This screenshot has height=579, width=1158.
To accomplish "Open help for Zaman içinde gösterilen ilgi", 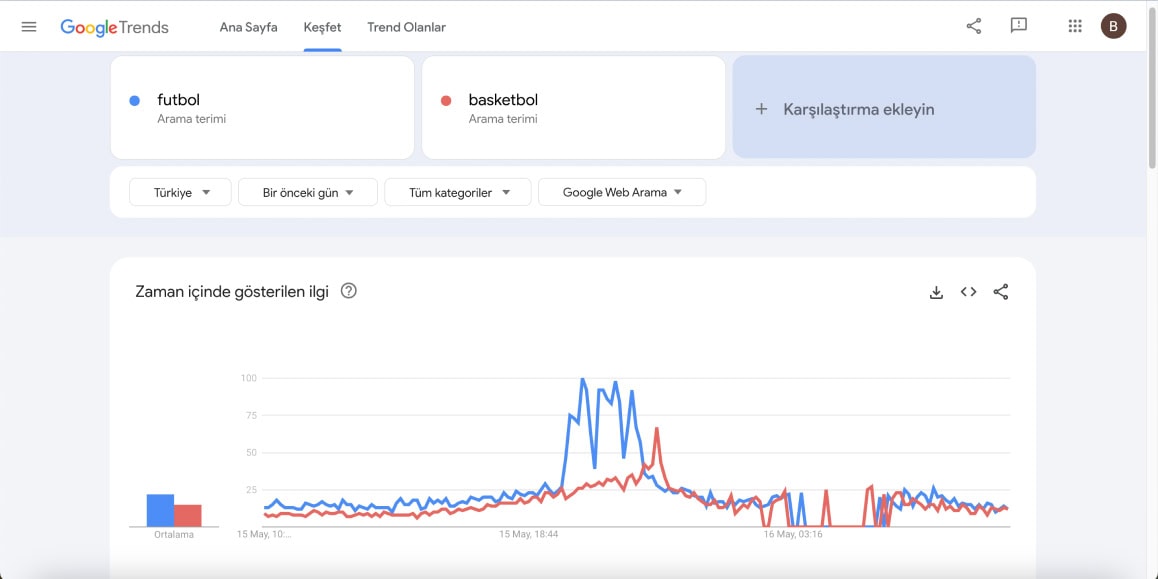I will pyautogui.click(x=349, y=291).
